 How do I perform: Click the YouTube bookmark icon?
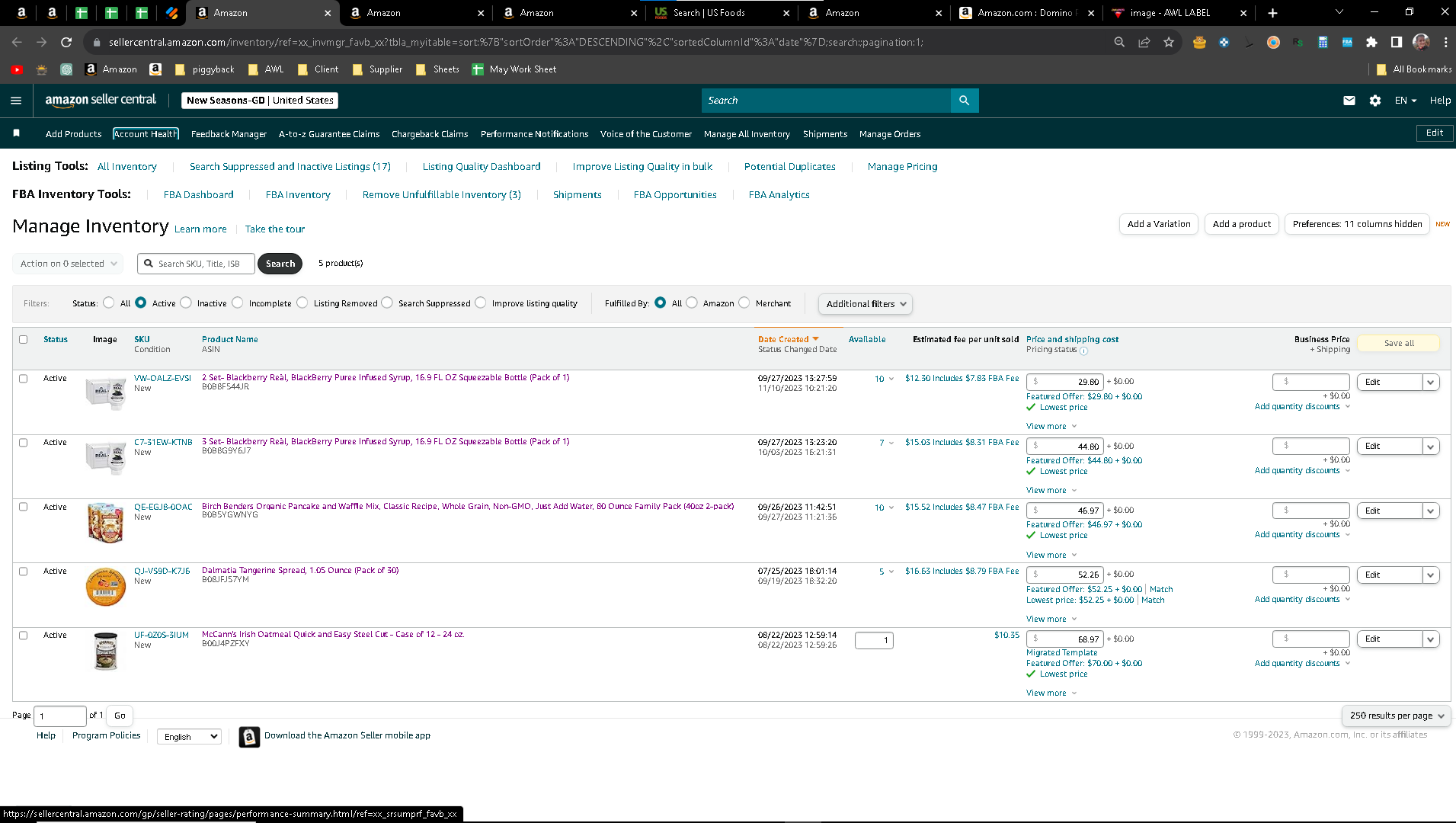pyautogui.click(x=17, y=69)
